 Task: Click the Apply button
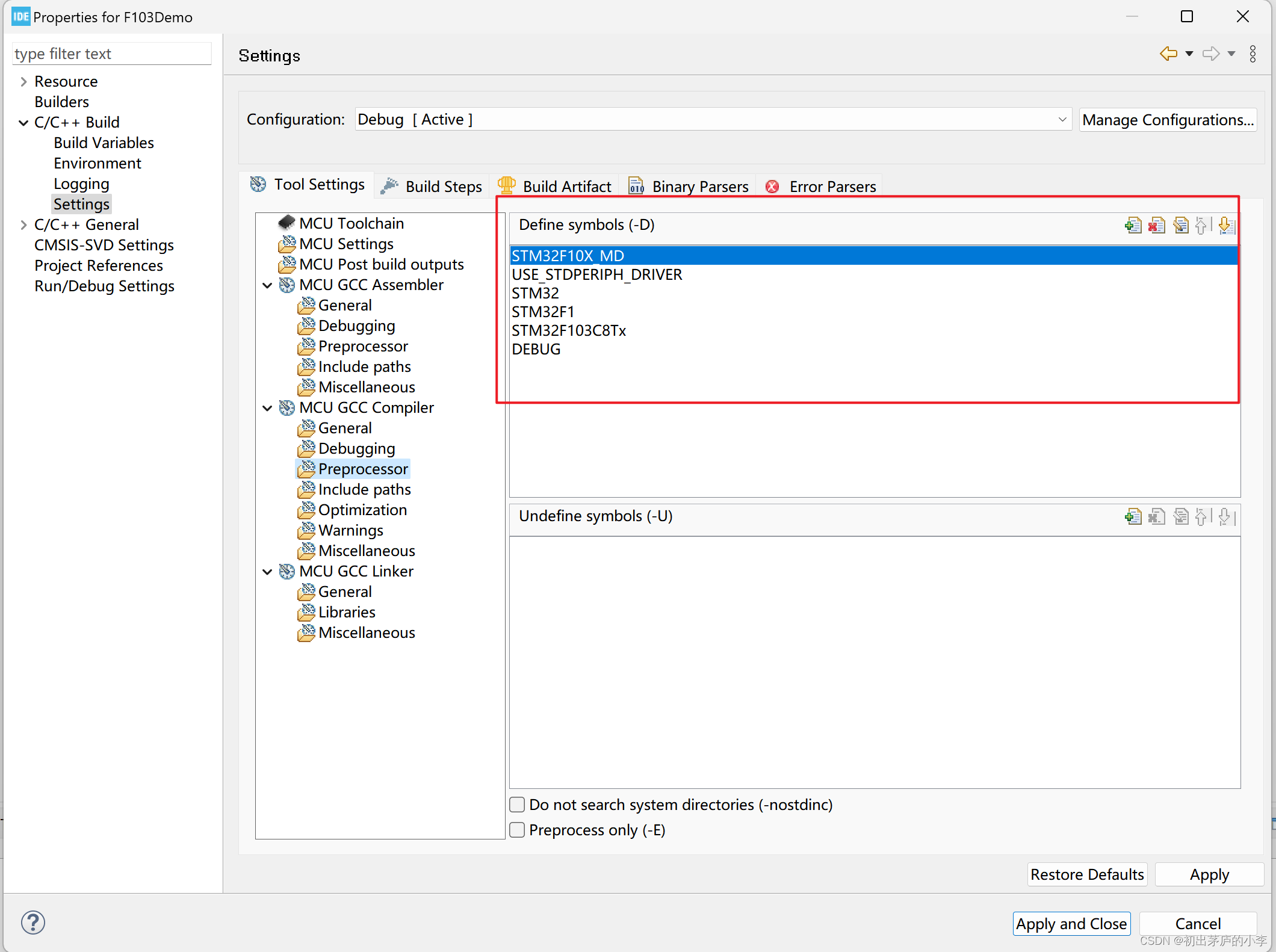(1209, 874)
